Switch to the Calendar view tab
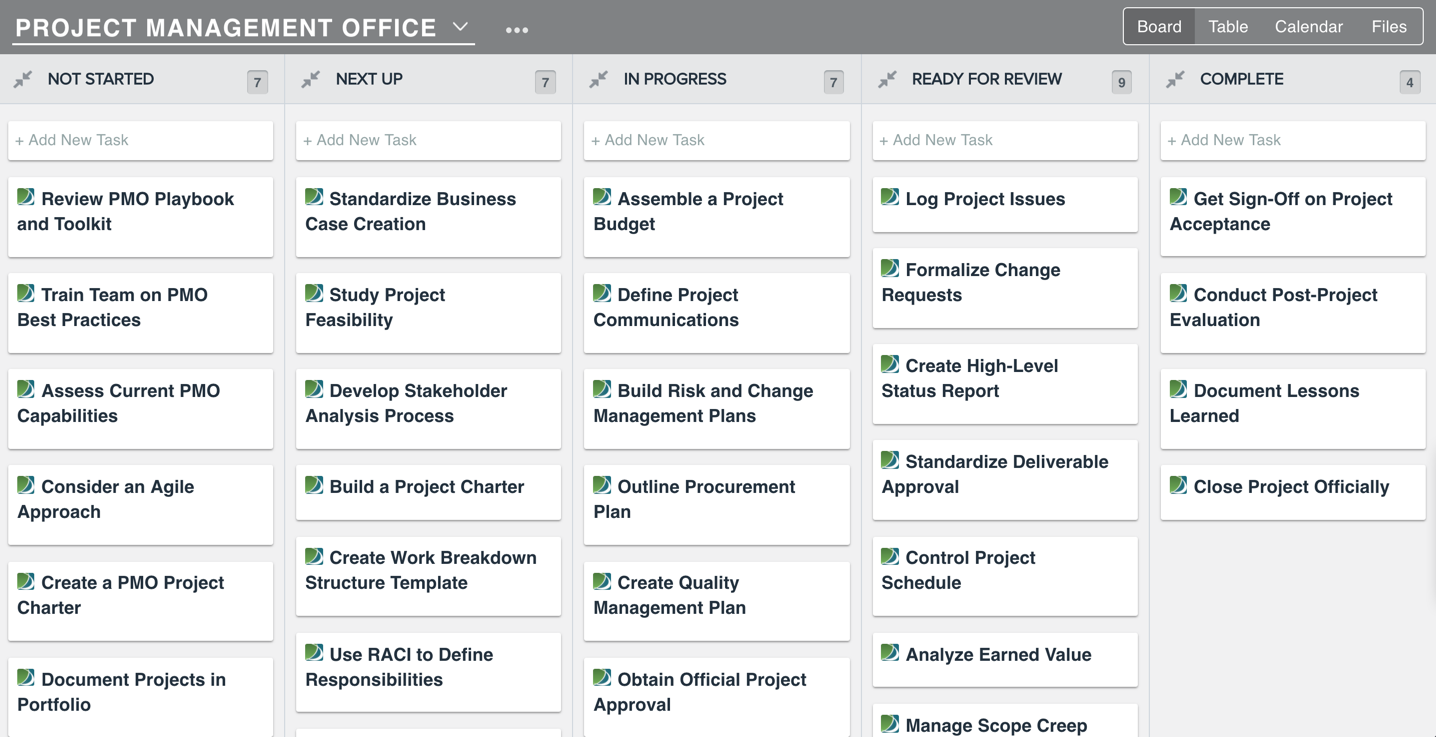 [x=1308, y=27]
